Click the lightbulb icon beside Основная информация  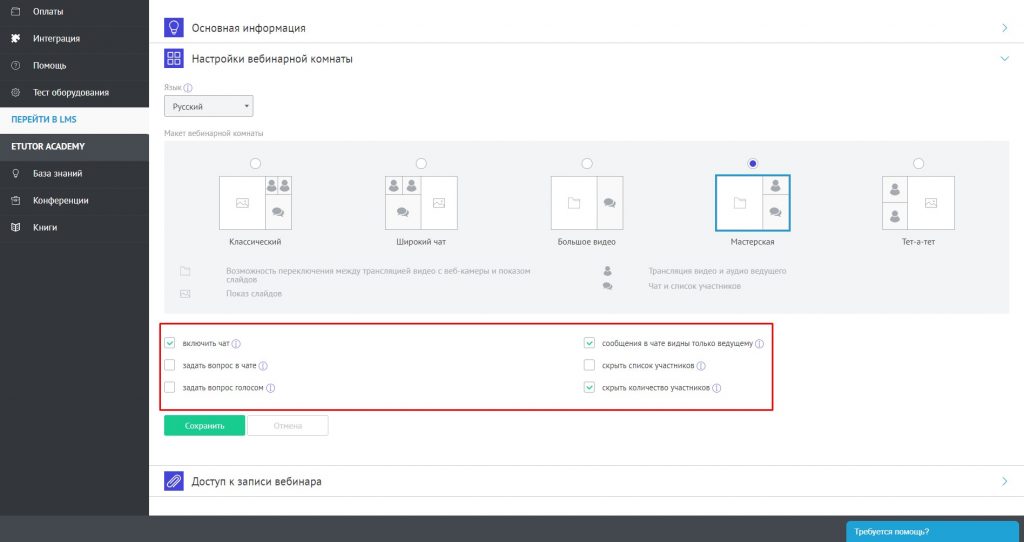click(x=174, y=28)
